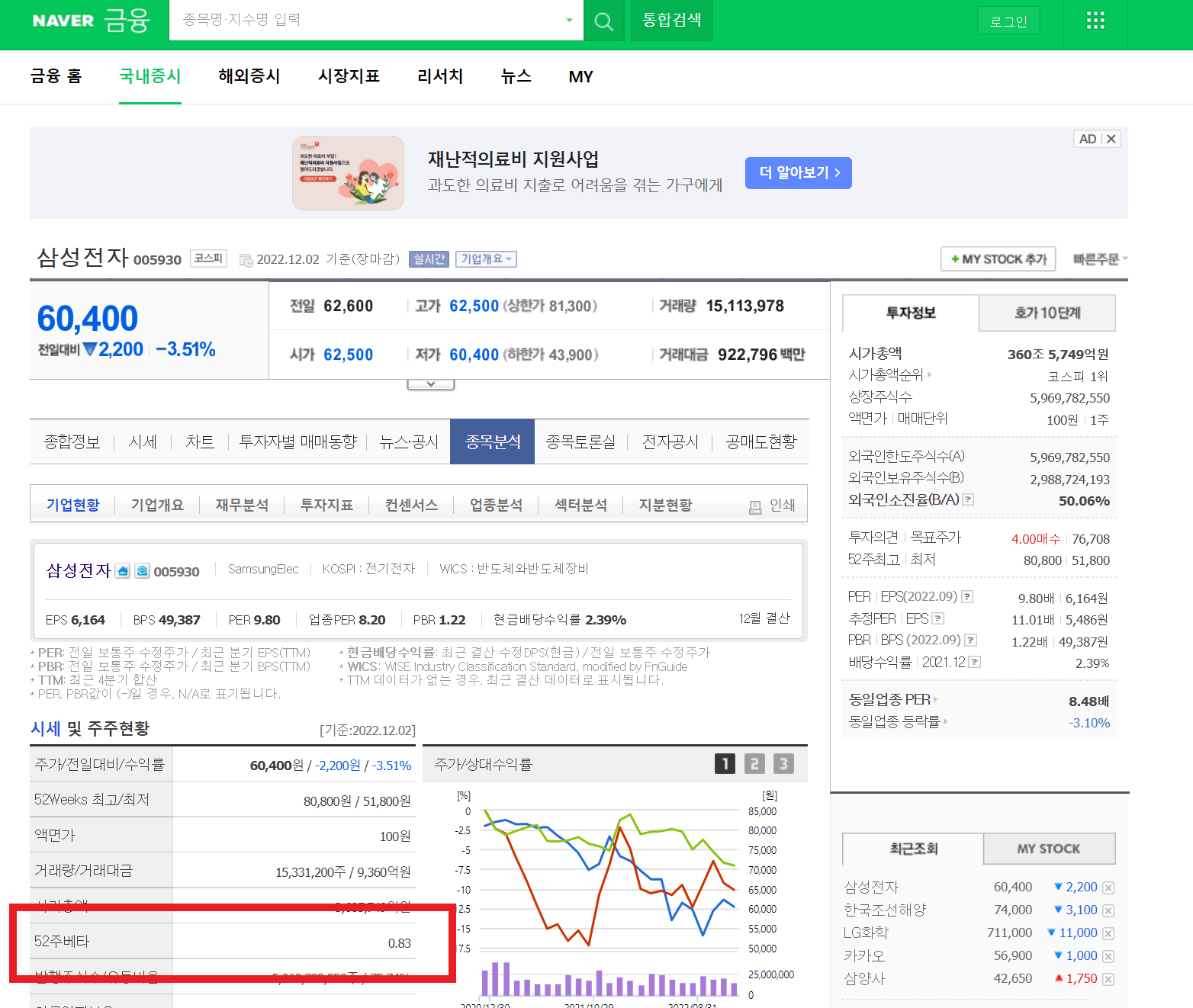The image size is (1193, 1008).
Task: Open the 빠른주문 dropdown
Action: 1100,259
